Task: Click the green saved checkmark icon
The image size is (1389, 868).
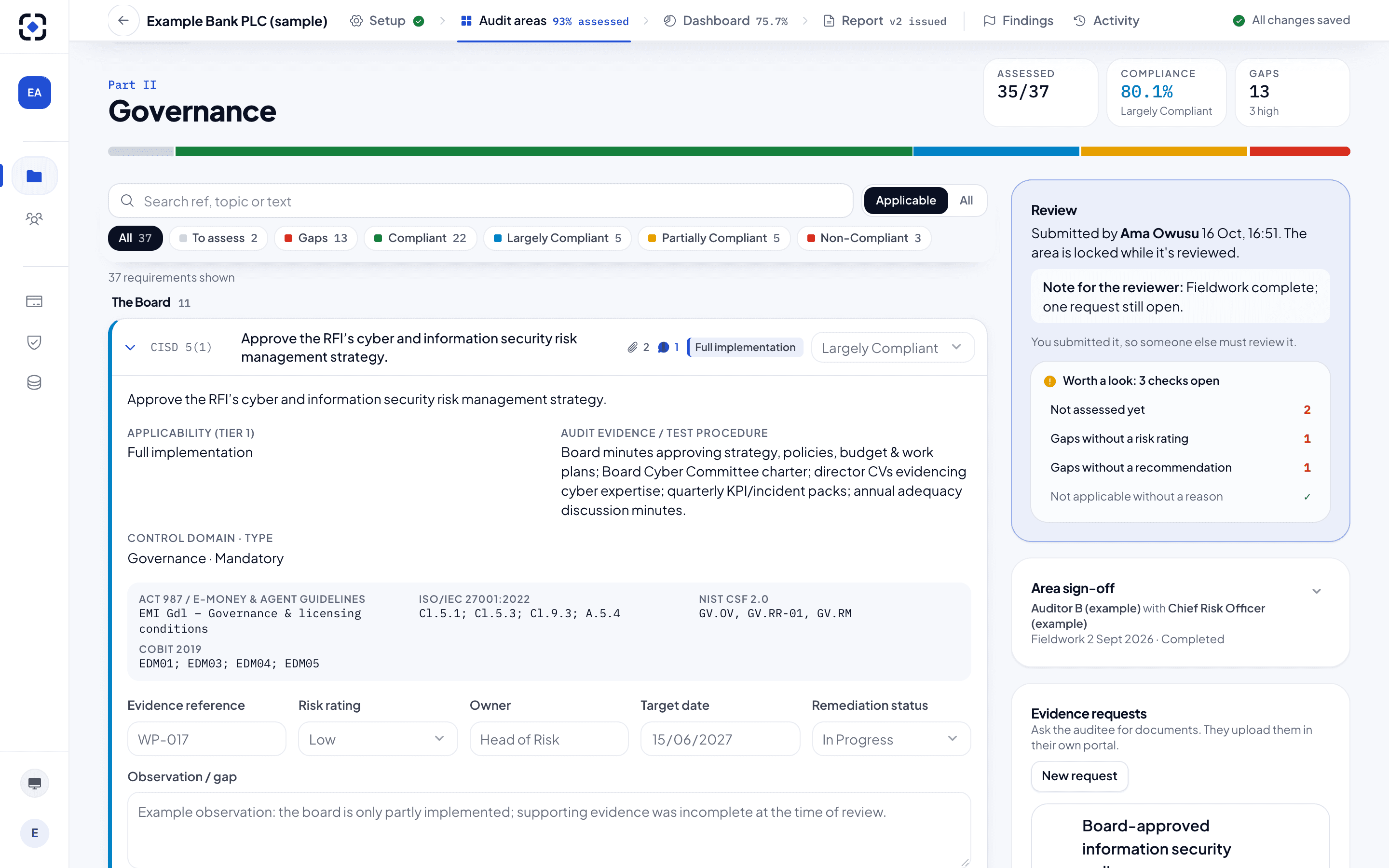Action: tap(1239, 21)
